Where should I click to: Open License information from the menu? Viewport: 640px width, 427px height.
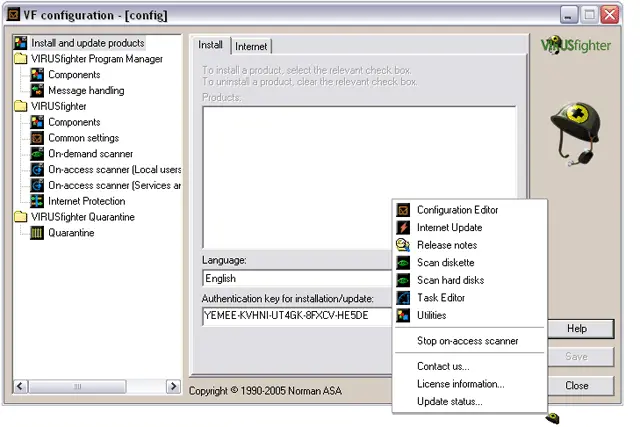pos(460,384)
